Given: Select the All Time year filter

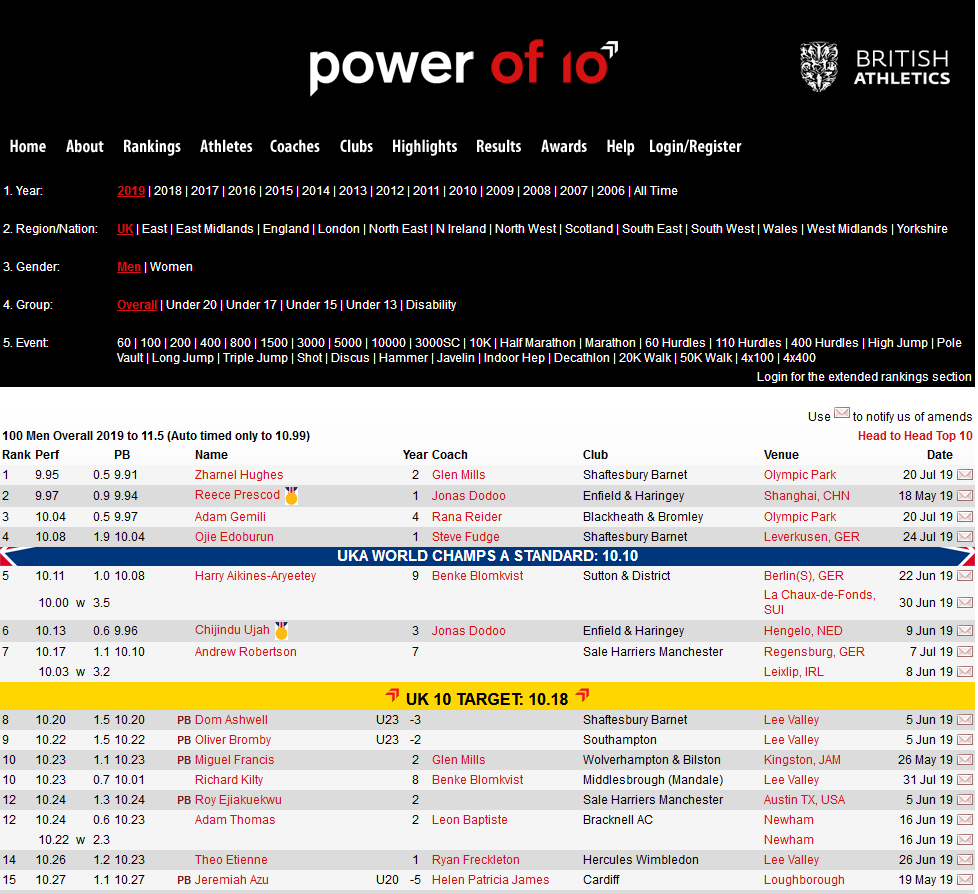Looking at the screenshot, I should click(x=656, y=191).
